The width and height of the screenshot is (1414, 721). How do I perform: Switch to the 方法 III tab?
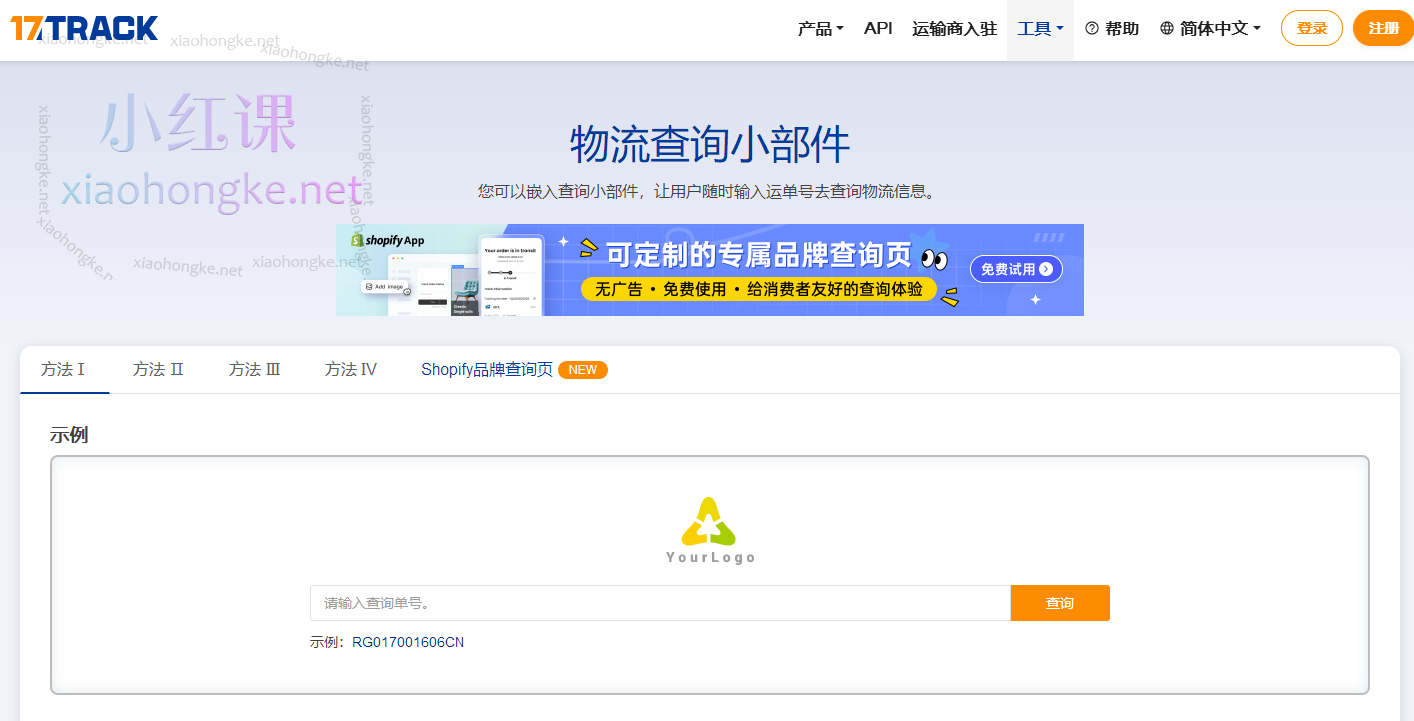pyautogui.click(x=254, y=369)
